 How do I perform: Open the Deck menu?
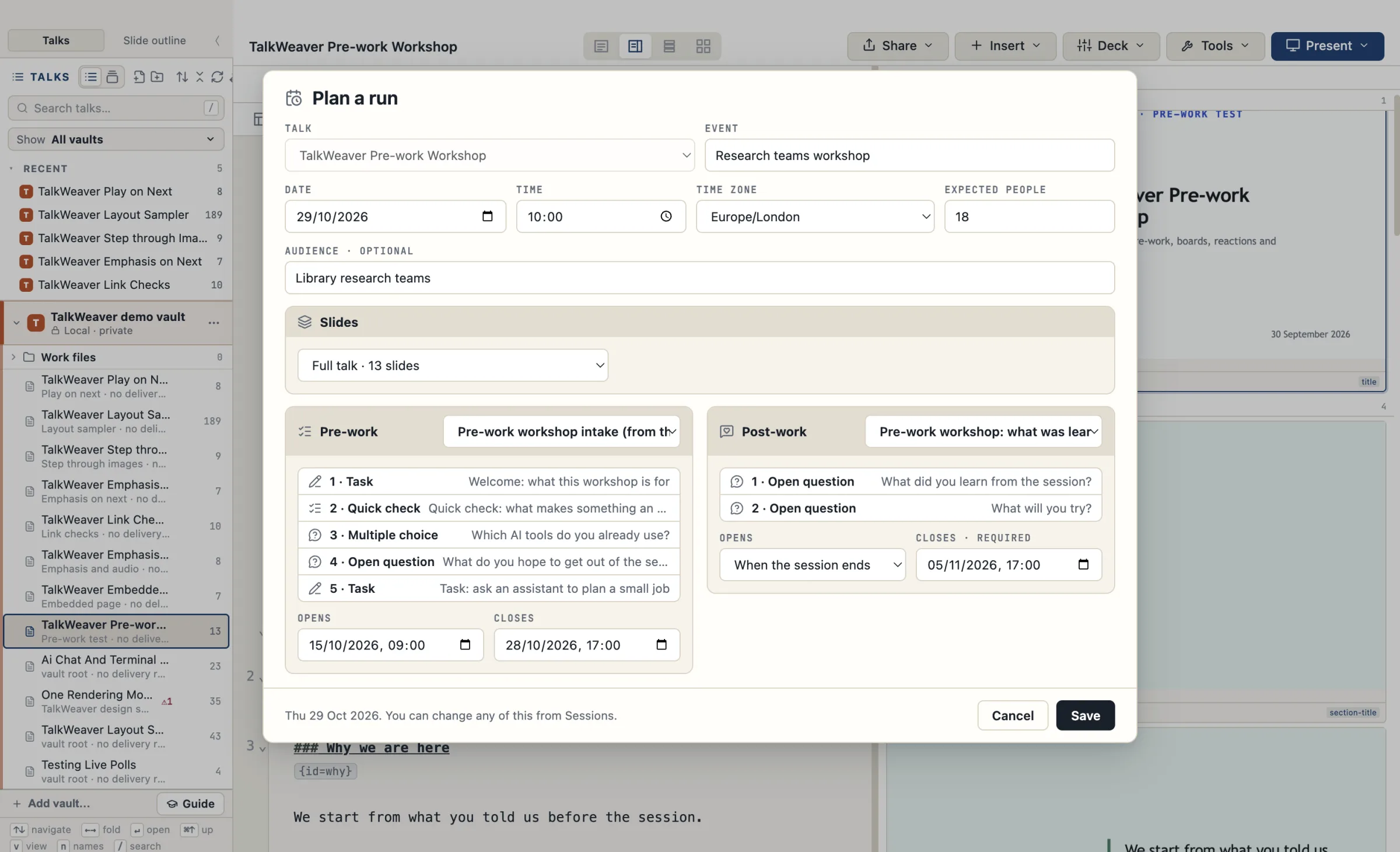click(1111, 46)
